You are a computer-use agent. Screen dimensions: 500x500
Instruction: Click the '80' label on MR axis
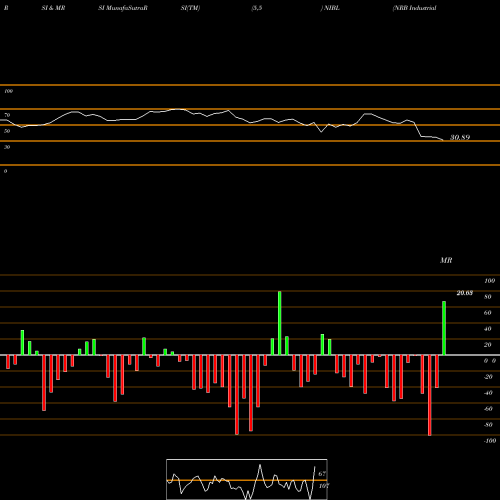coord(488,297)
